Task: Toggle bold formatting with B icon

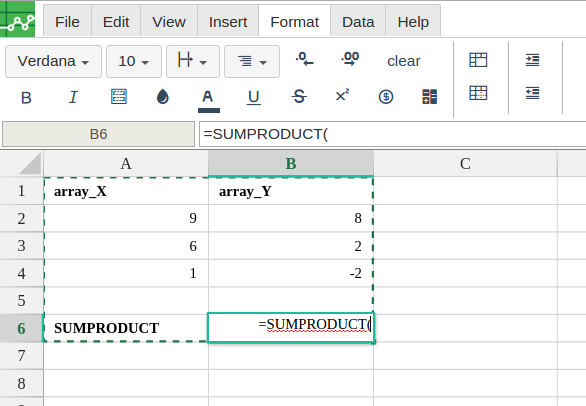Action: [x=26, y=98]
